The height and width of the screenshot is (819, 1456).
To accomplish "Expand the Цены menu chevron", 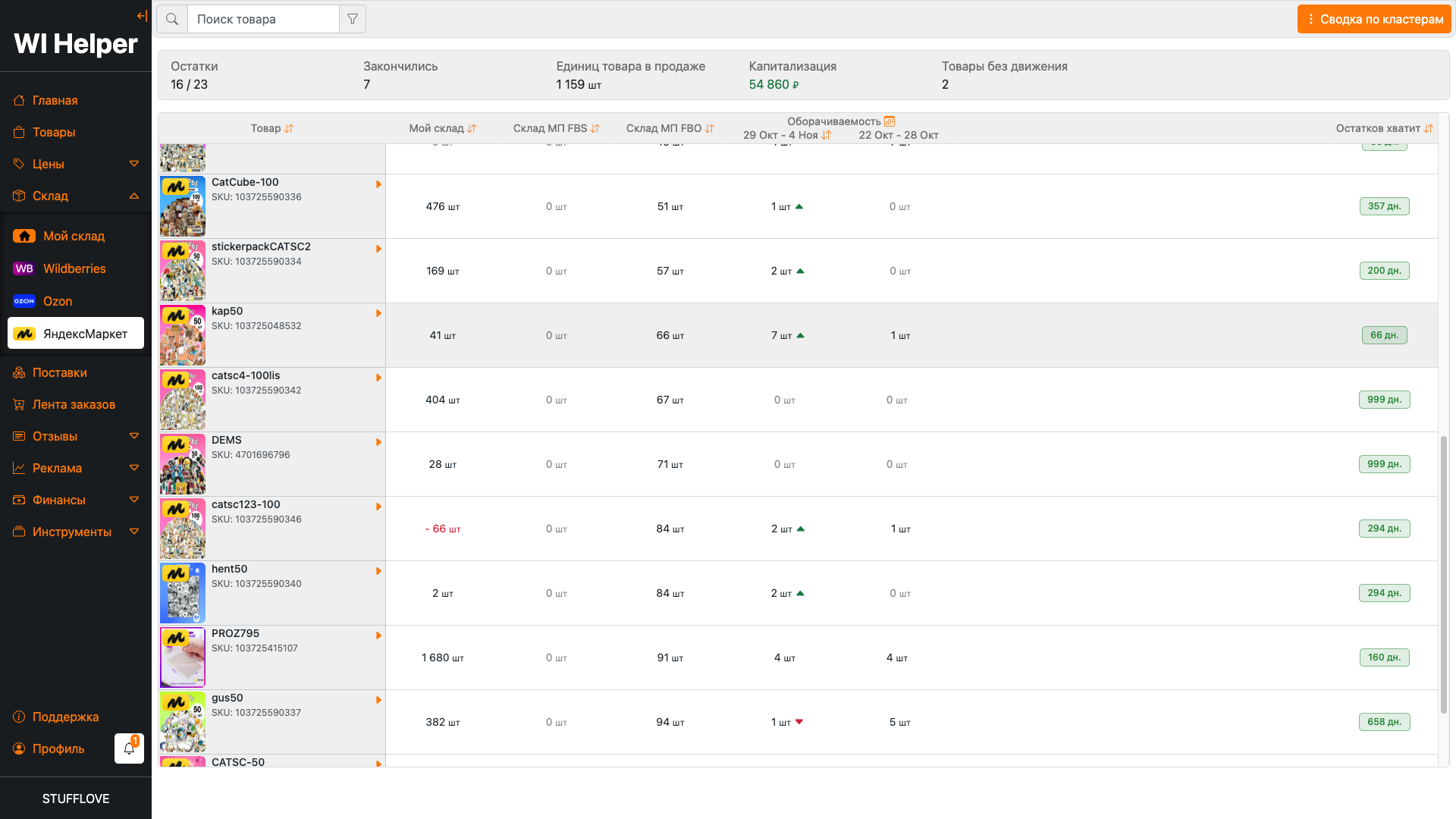I will point(134,164).
